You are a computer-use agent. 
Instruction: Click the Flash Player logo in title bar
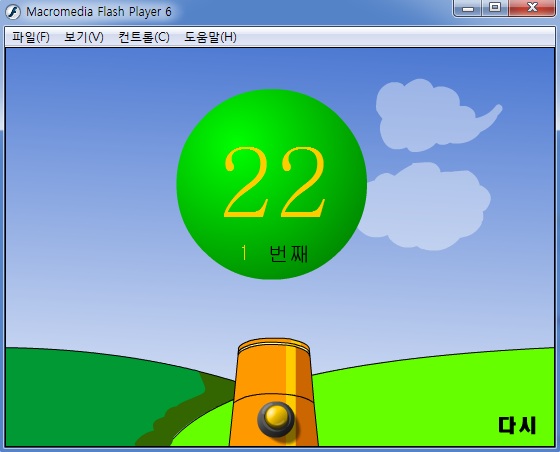click(13, 12)
